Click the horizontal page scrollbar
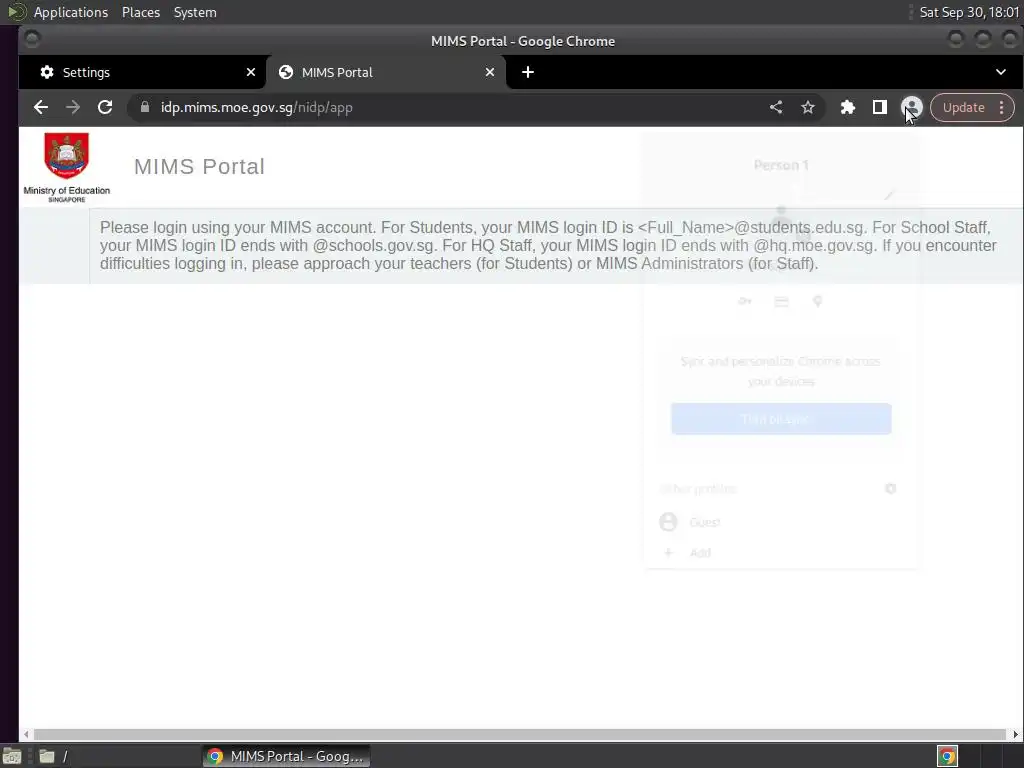Screen dimensions: 1024x768 point(520,735)
